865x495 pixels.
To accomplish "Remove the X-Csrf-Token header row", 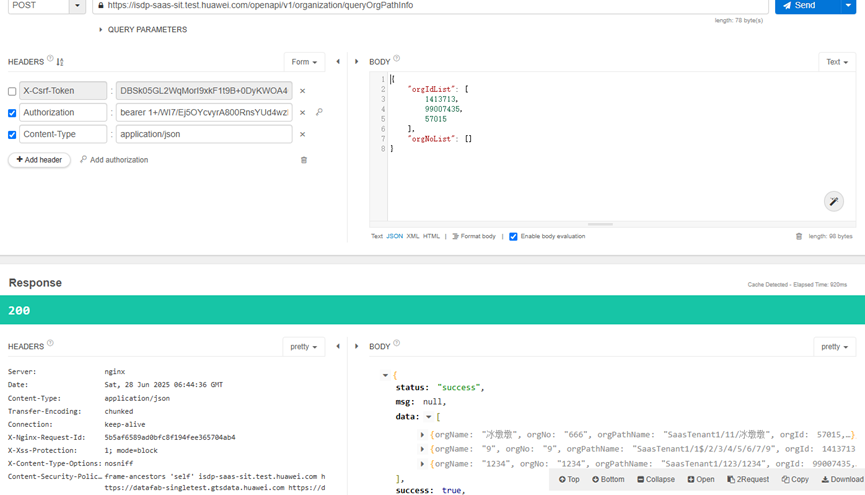I will [302, 91].
